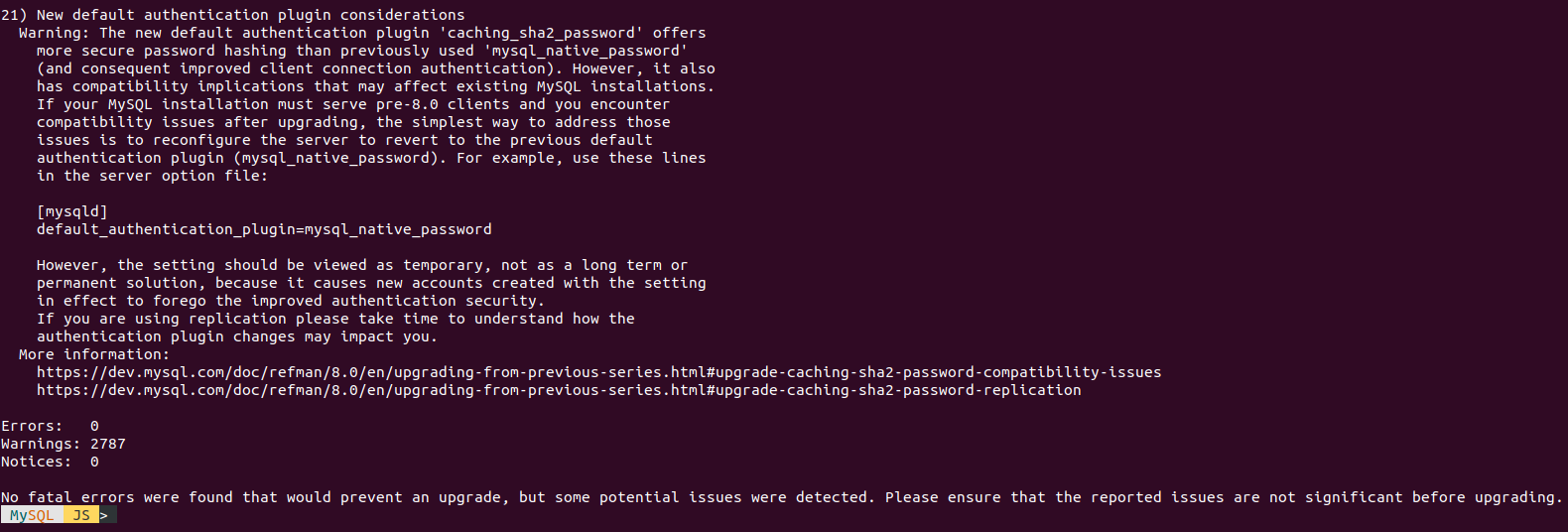Click the quoted 'mysql_native_password' in the second warning line
Viewport: 1568px width, 532px height.
click(x=586, y=51)
